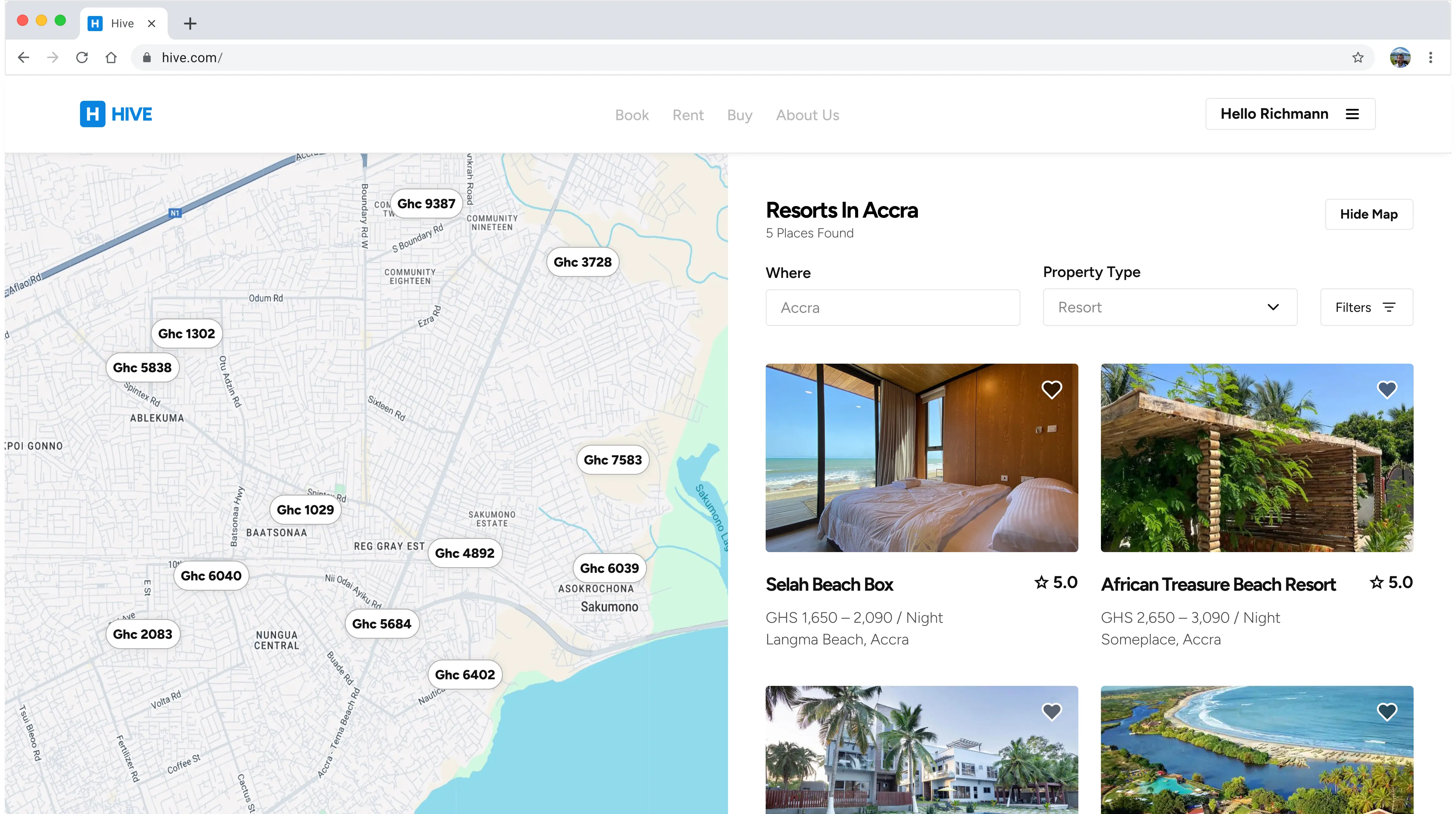The width and height of the screenshot is (1456, 814).
Task: Go to the Buy page
Action: tap(739, 115)
